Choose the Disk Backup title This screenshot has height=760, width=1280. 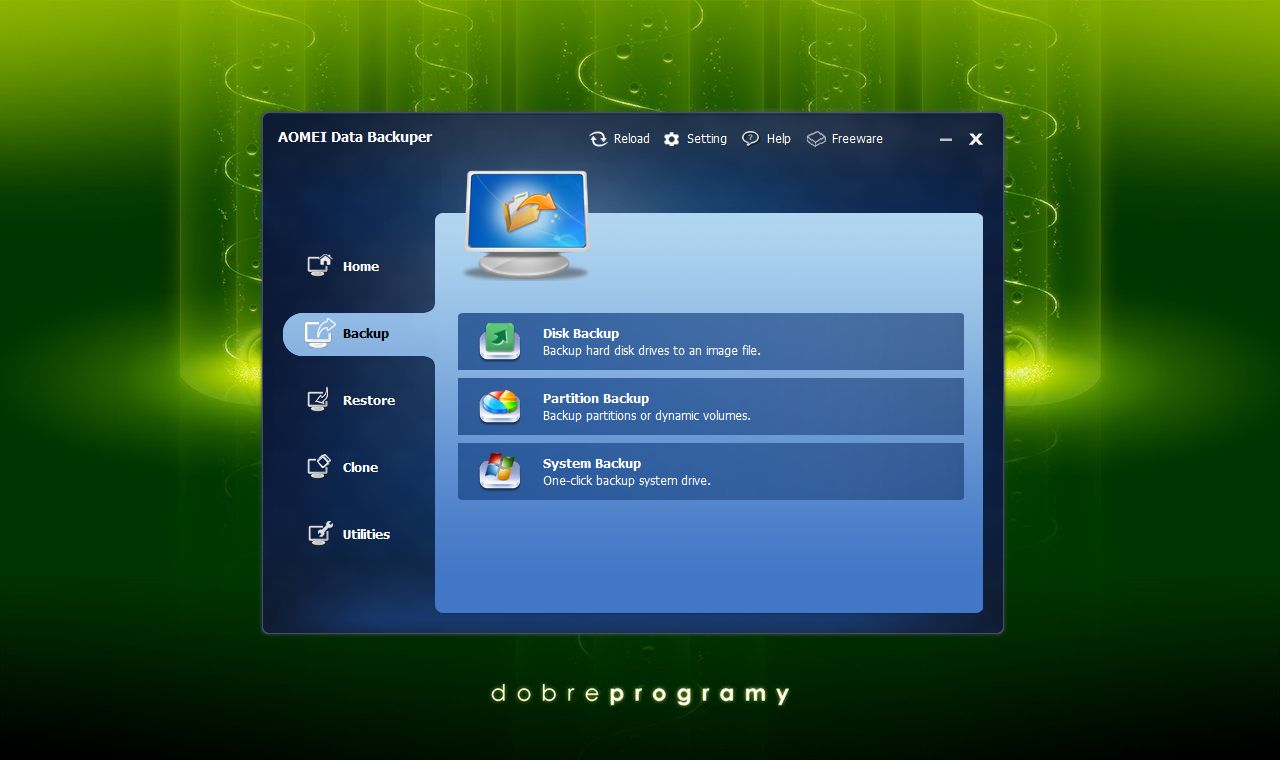coord(581,334)
